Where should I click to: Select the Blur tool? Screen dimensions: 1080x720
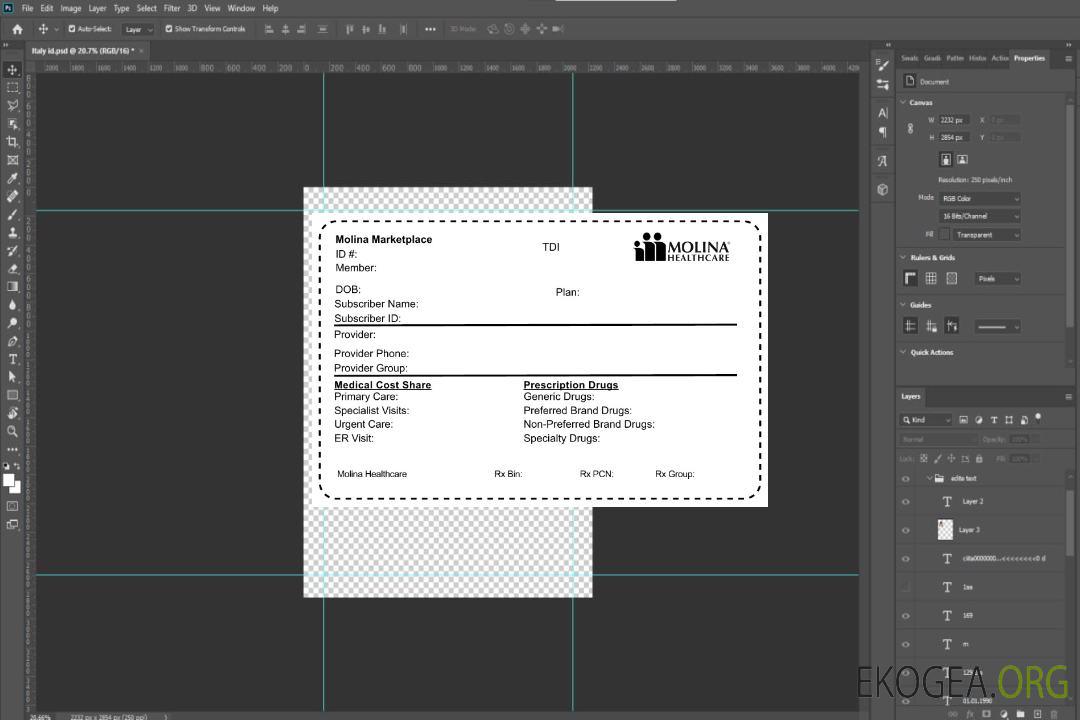(12, 305)
